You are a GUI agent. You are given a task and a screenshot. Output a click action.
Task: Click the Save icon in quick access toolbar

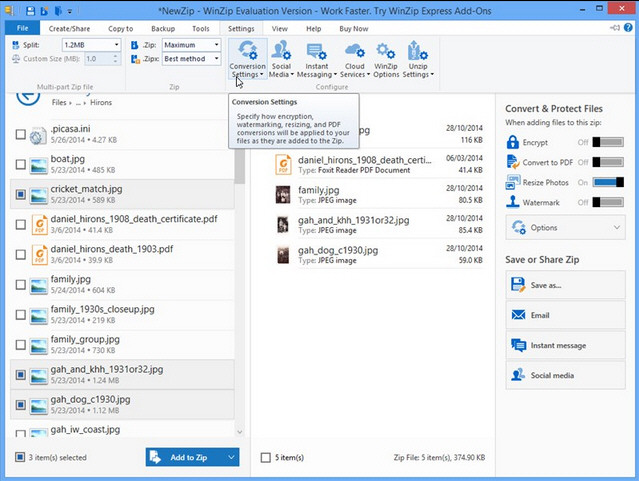[x=31, y=11]
